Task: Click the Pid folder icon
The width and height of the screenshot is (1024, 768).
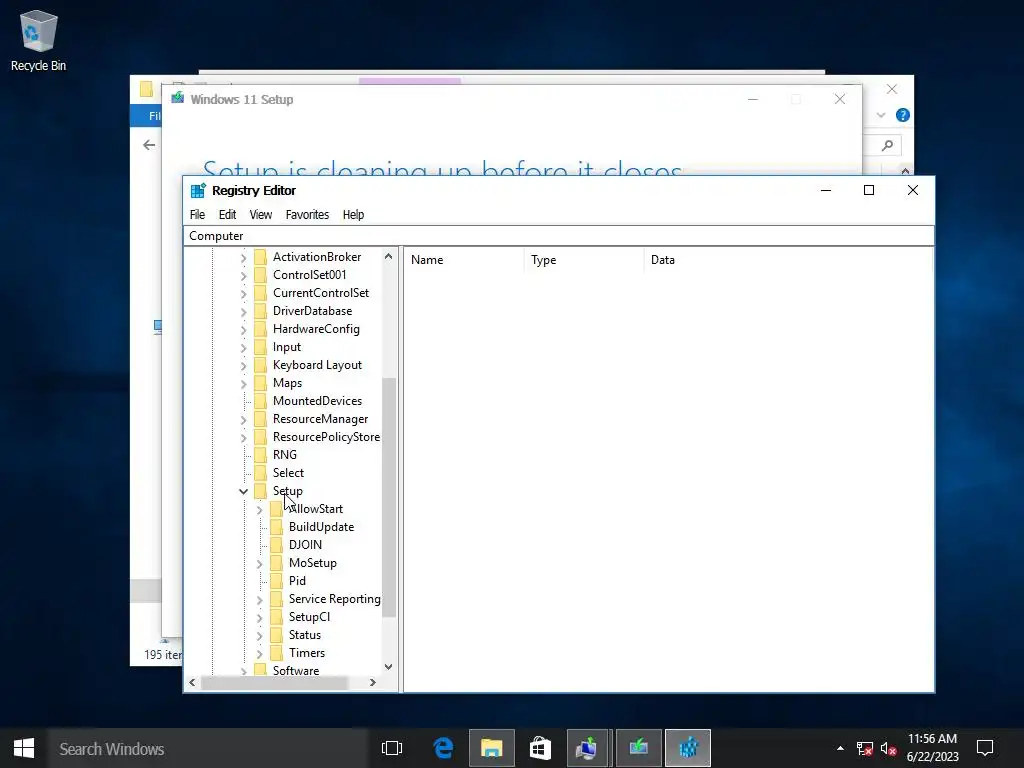Action: point(276,581)
